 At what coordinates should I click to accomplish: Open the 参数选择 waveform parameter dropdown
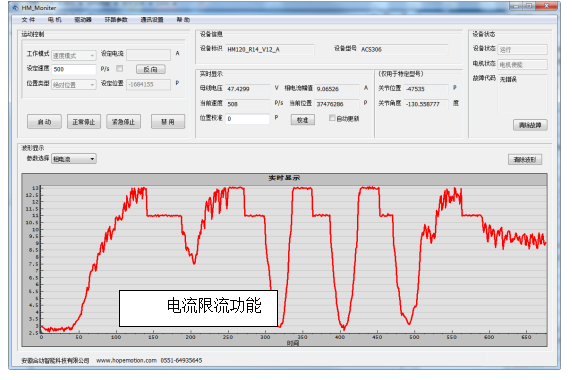[74, 159]
